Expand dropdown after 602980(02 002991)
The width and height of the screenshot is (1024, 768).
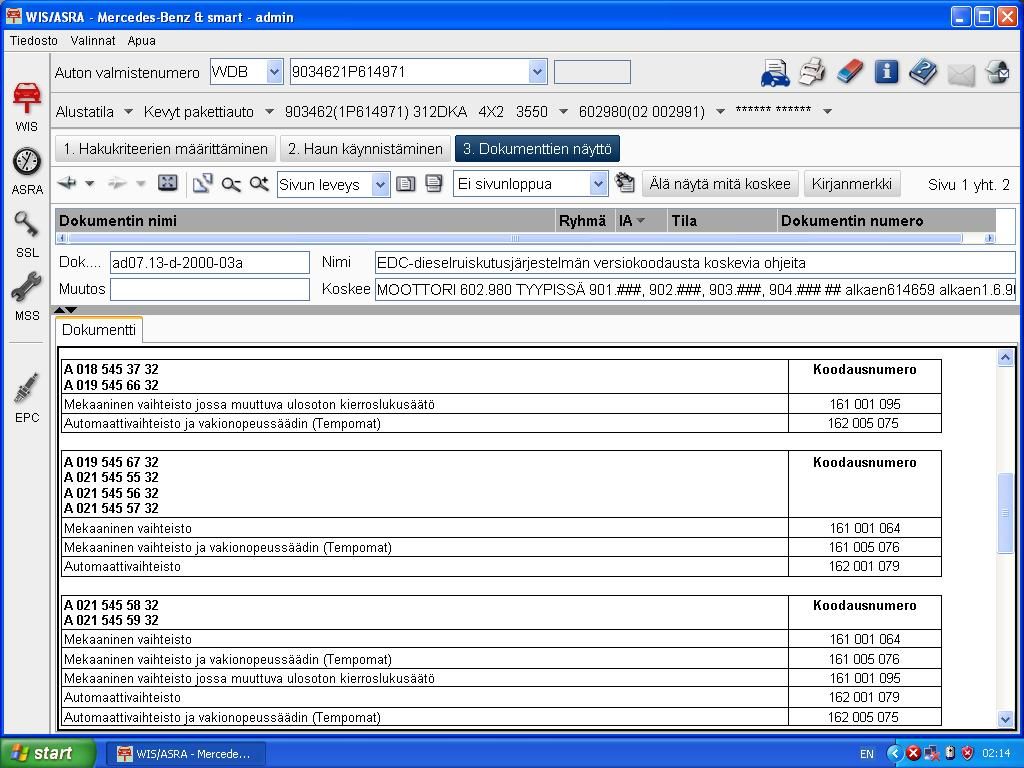pyautogui.click(x=720, y=112)
